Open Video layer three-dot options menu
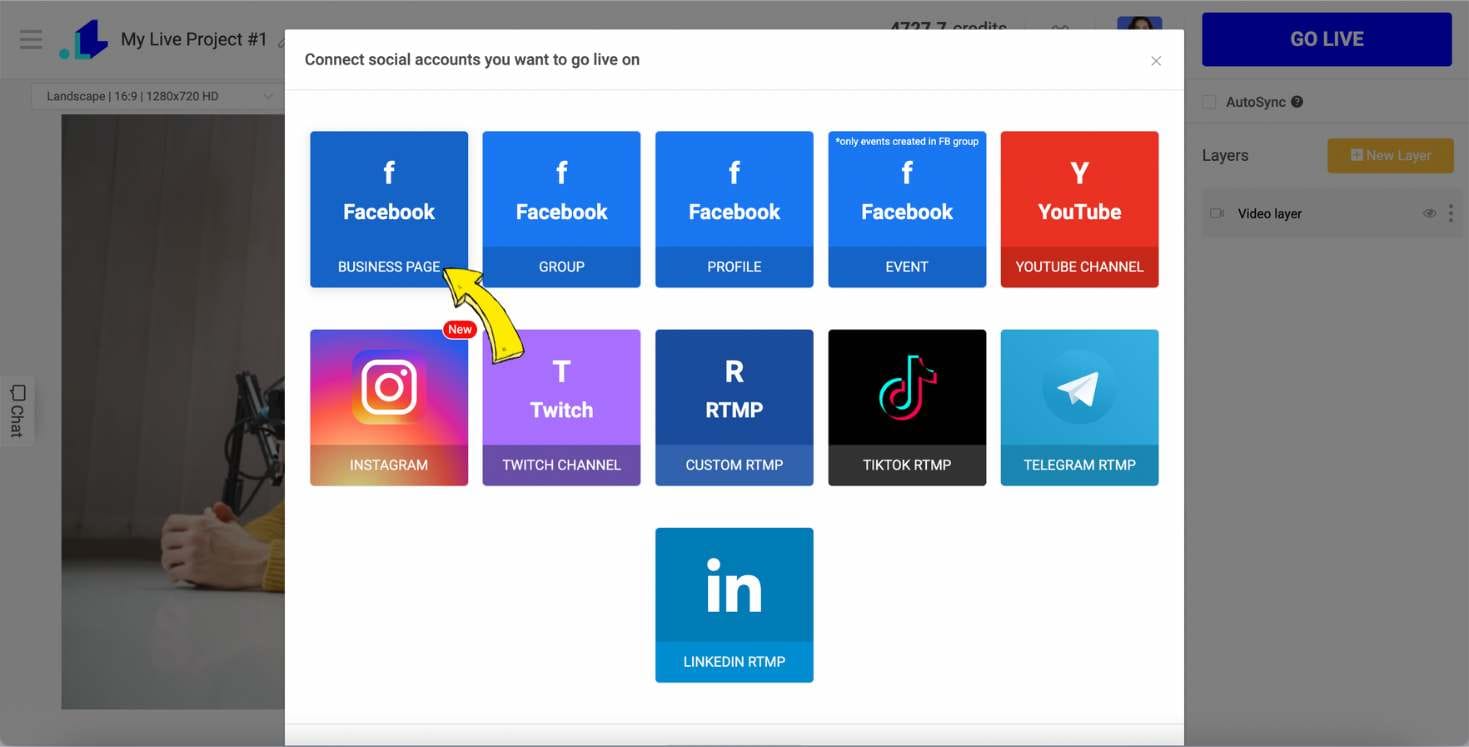The height and width of the screenshot is (747, 1469). tap(1450, 213)
